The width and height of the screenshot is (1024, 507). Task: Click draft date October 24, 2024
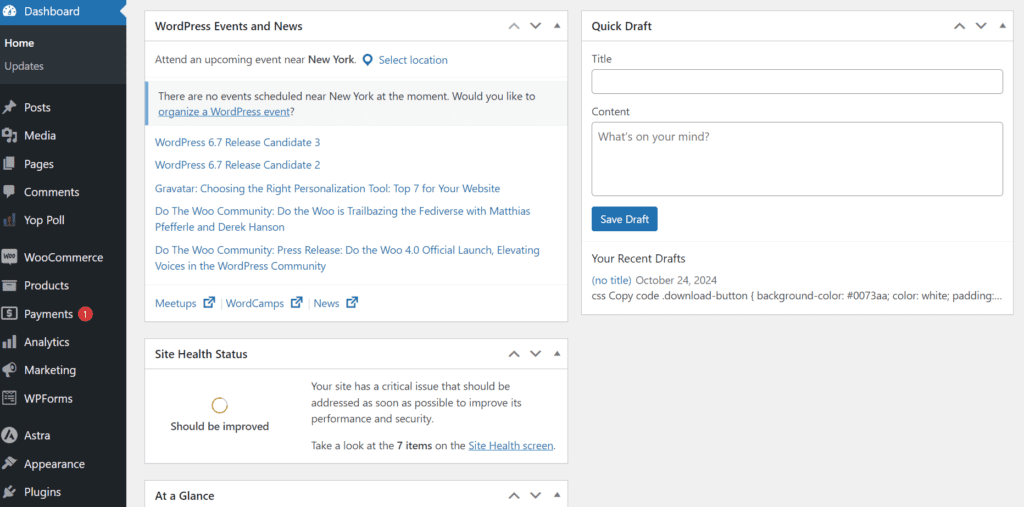click(x=677, y=280)
